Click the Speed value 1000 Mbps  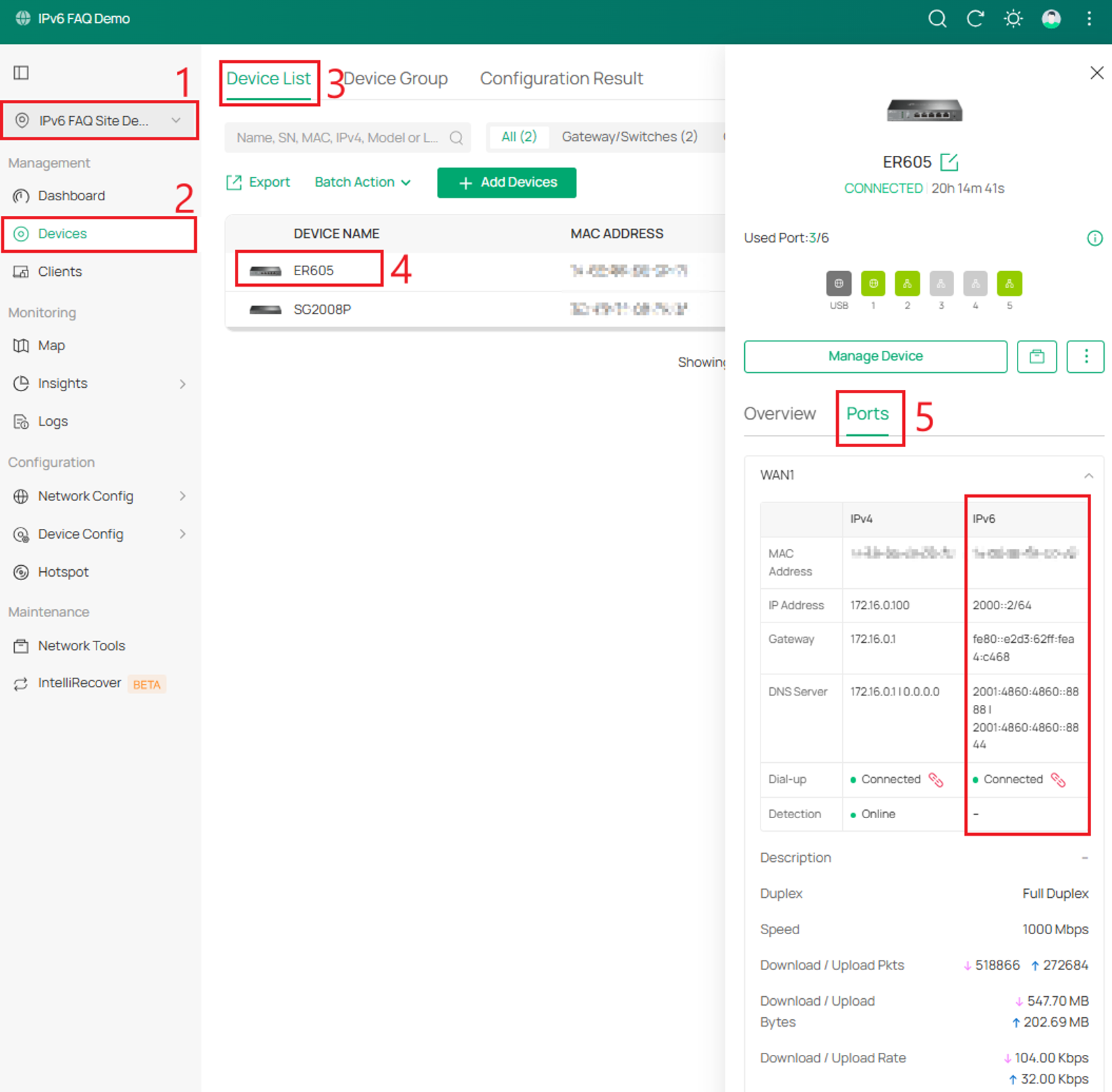1055,929
